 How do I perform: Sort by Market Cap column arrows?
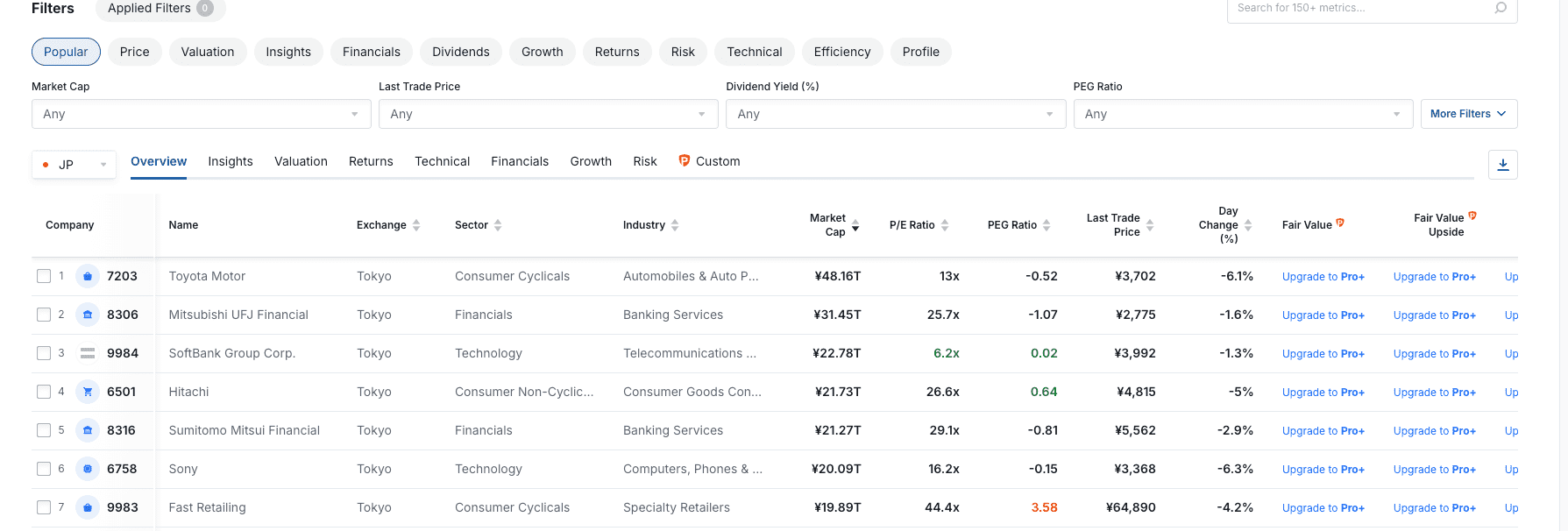pyautogui.click(x=855, y=225)
